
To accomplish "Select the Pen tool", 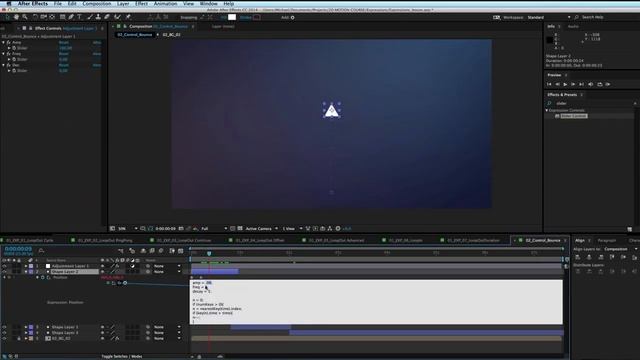I will pyautogui.click(x=71, y=17).
